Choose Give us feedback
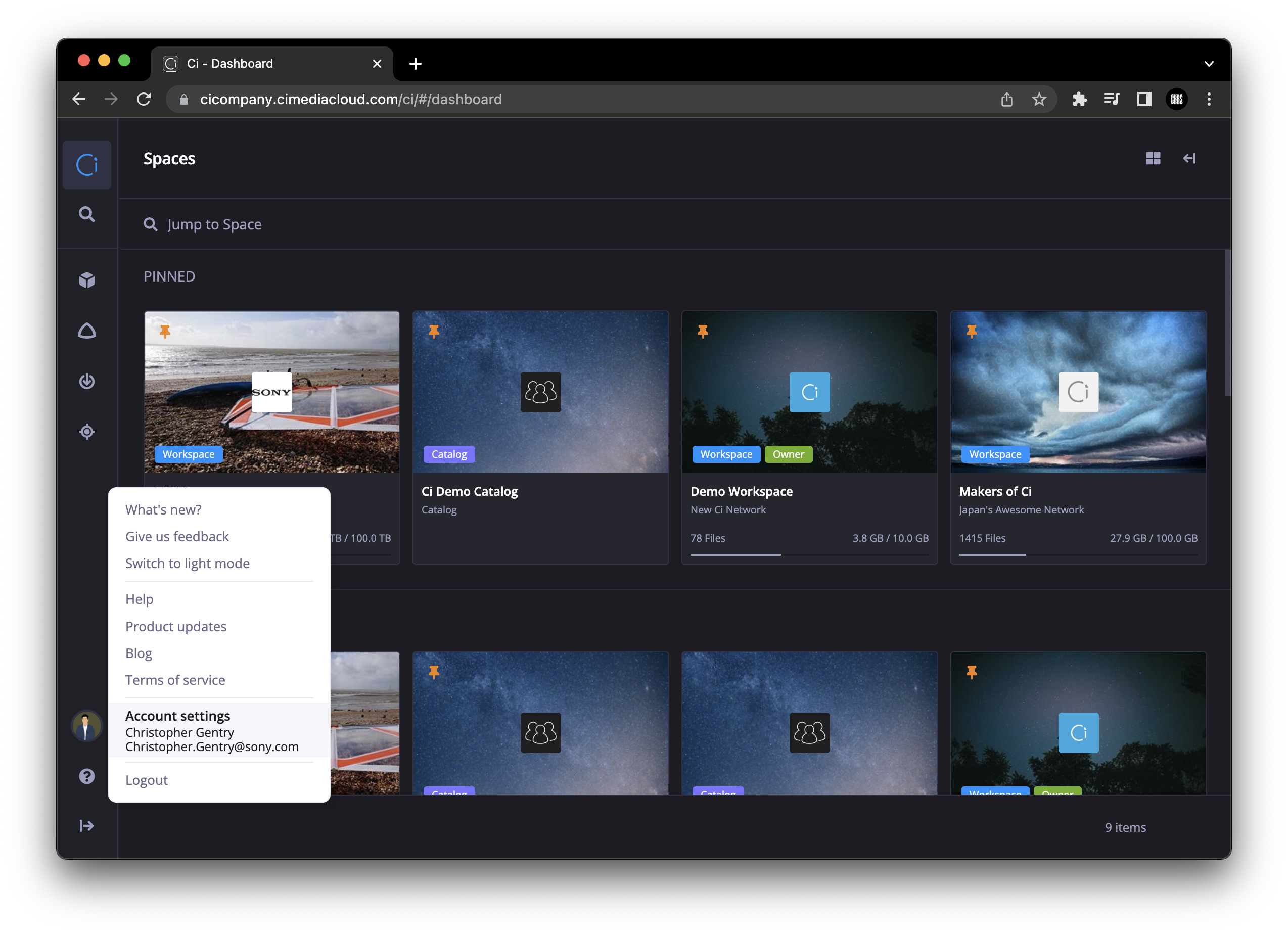Screen dimensions: 1288x934 [x=177, y=536]
